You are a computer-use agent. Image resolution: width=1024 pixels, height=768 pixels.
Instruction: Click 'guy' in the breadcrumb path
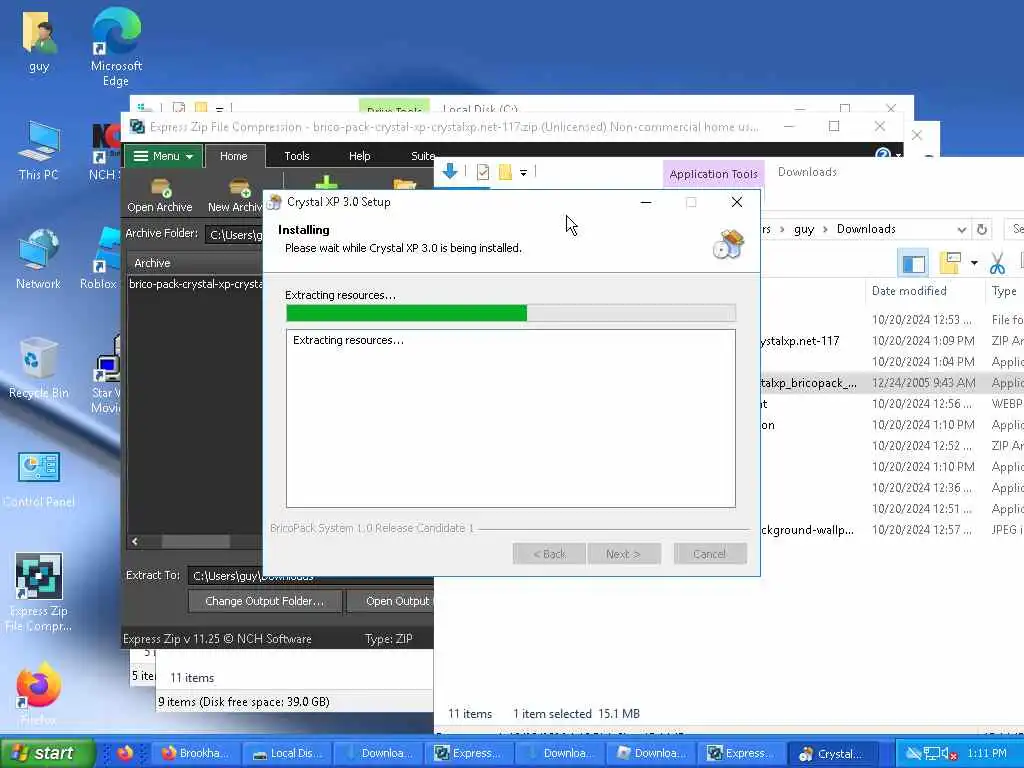coord(804,229)
